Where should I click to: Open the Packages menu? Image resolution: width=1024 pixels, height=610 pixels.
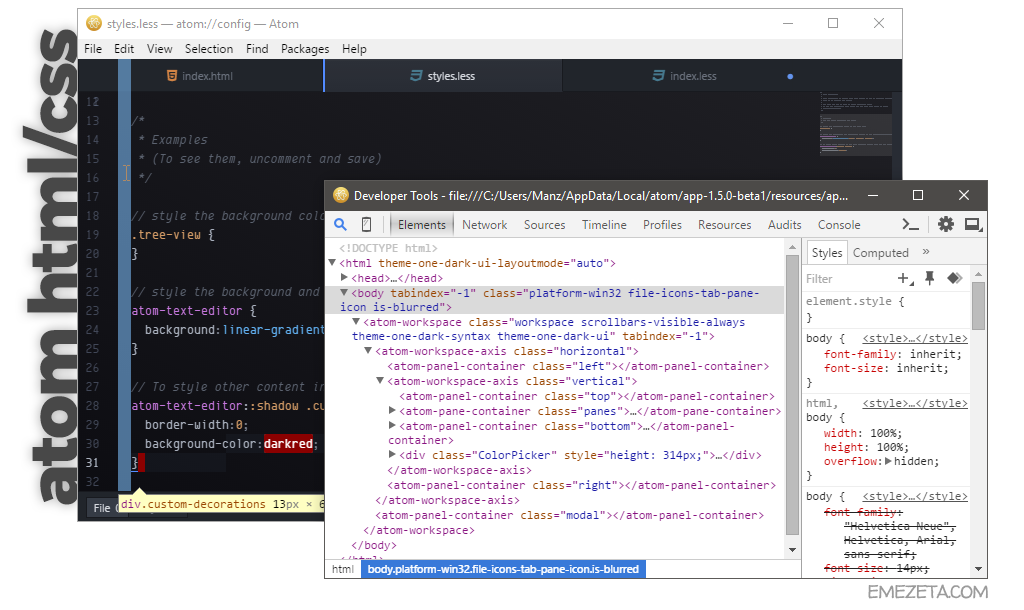click(x=305, y=49)
